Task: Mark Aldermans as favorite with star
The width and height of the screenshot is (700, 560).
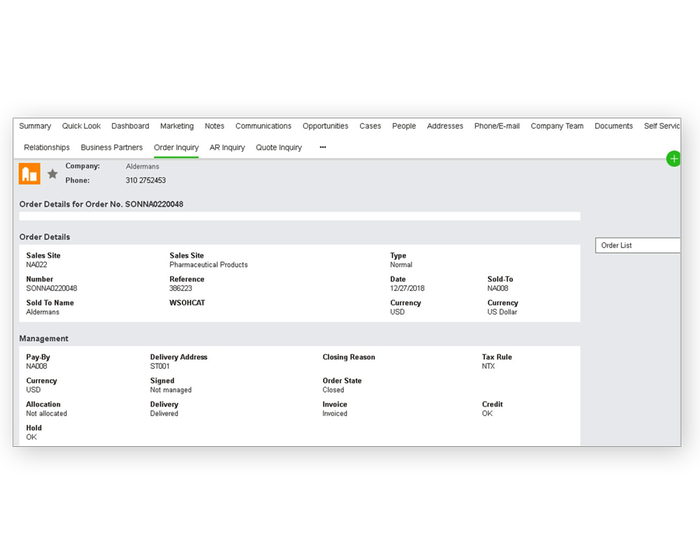Action: pos(53,174)
